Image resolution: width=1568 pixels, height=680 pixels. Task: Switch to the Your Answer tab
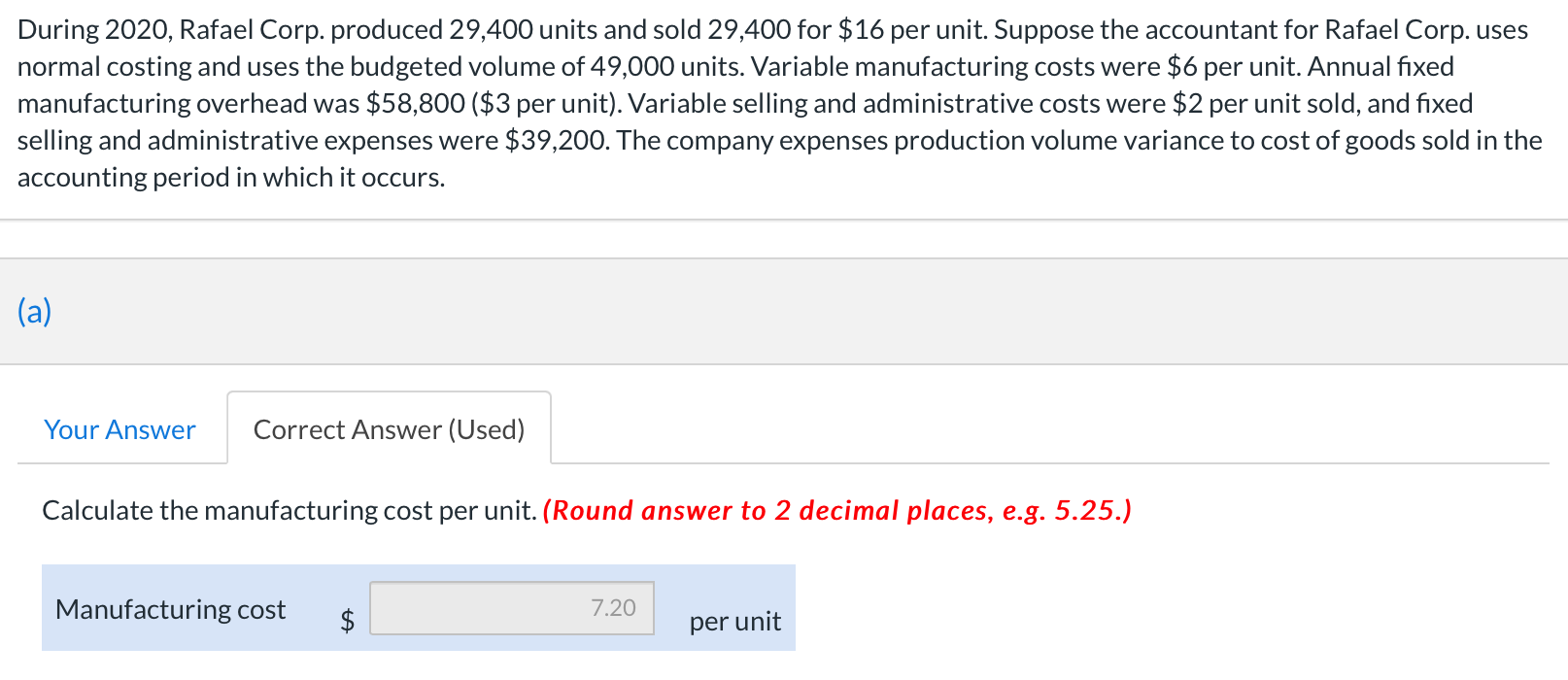pyautogui.click(x=119, y=429)
